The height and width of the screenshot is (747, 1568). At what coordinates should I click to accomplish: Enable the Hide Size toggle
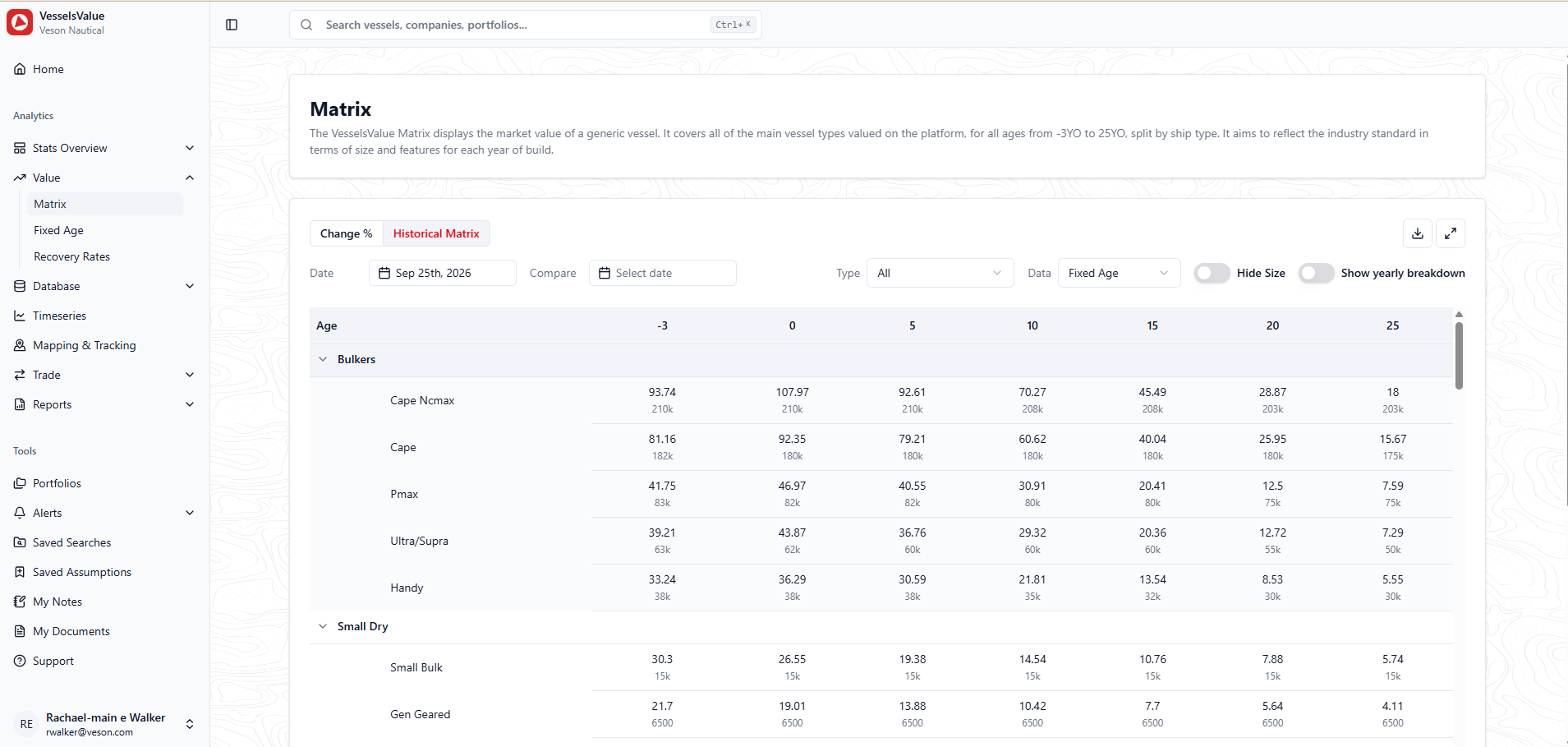[x=1212, y=273]
